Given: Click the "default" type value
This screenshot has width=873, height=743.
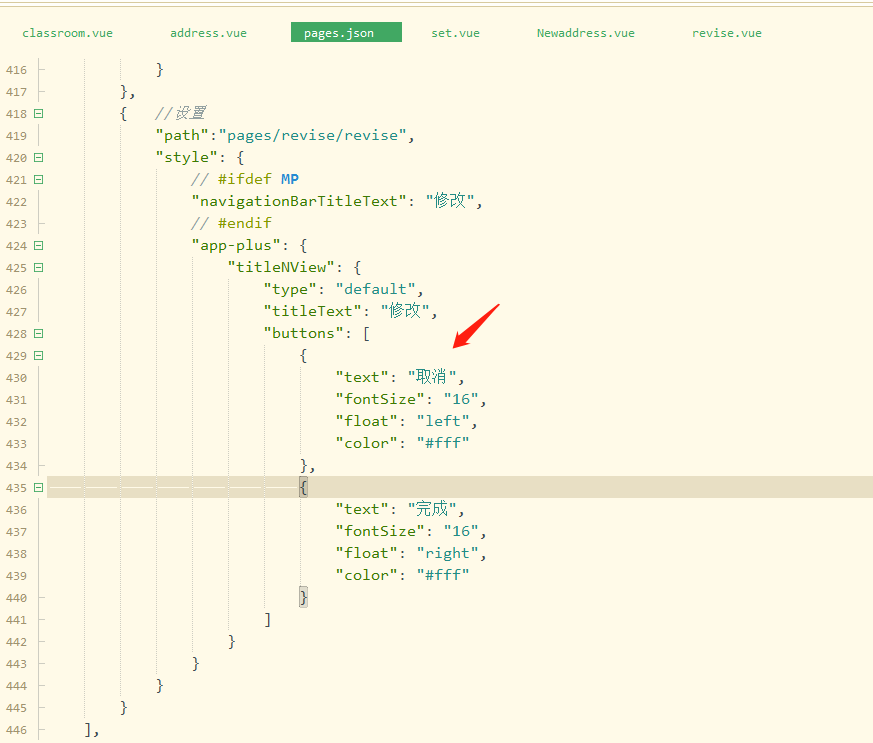Looking at the screenshot, I should [x=376, y=289].
